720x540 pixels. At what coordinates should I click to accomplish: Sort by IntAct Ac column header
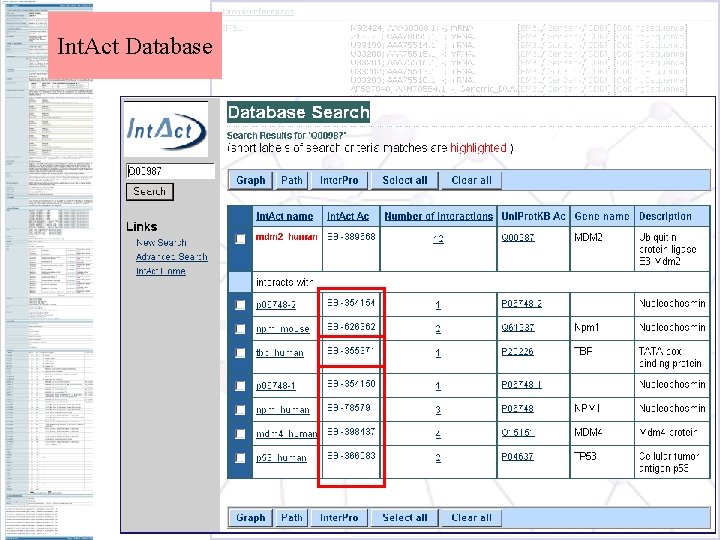348,216
